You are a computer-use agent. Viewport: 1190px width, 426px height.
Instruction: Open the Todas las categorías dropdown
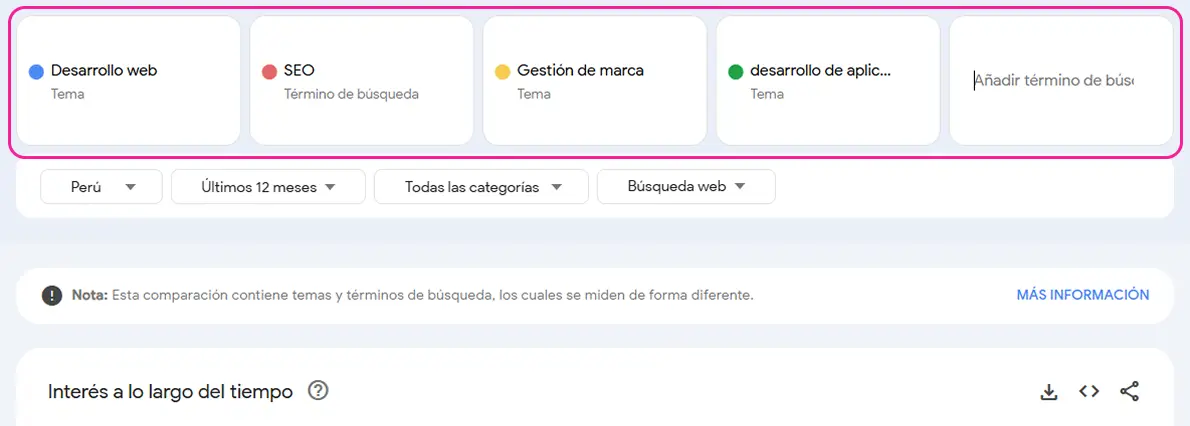point(481,187)
